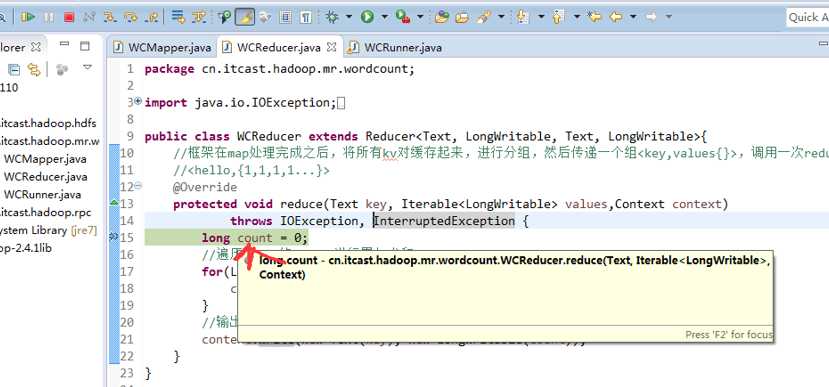The image size is (829, 387).
Task: Select WCReducer.java in the Package Explorer tree
Action: click(45, 177)
